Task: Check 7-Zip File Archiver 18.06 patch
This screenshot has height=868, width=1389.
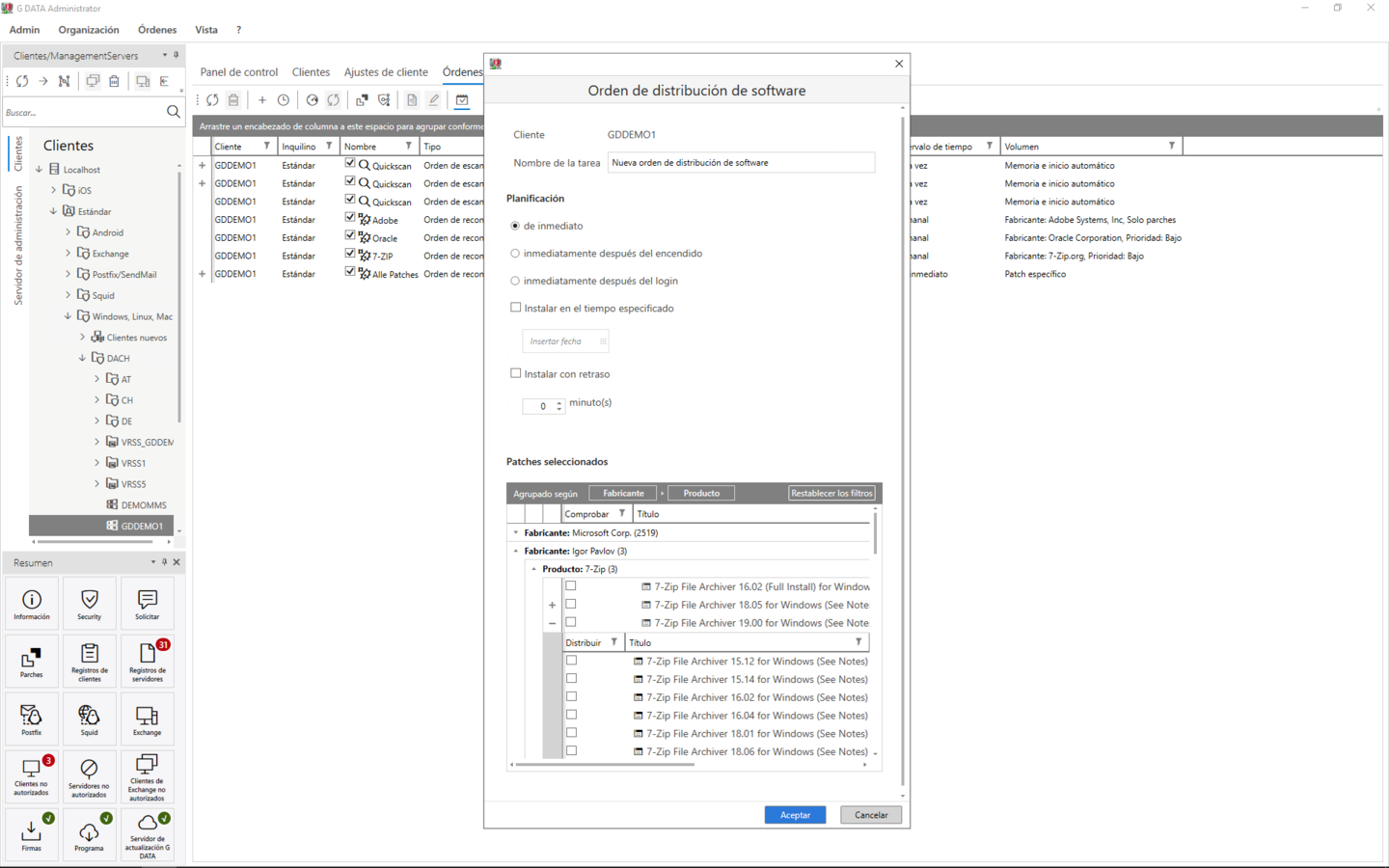Action: coord(571,750)
